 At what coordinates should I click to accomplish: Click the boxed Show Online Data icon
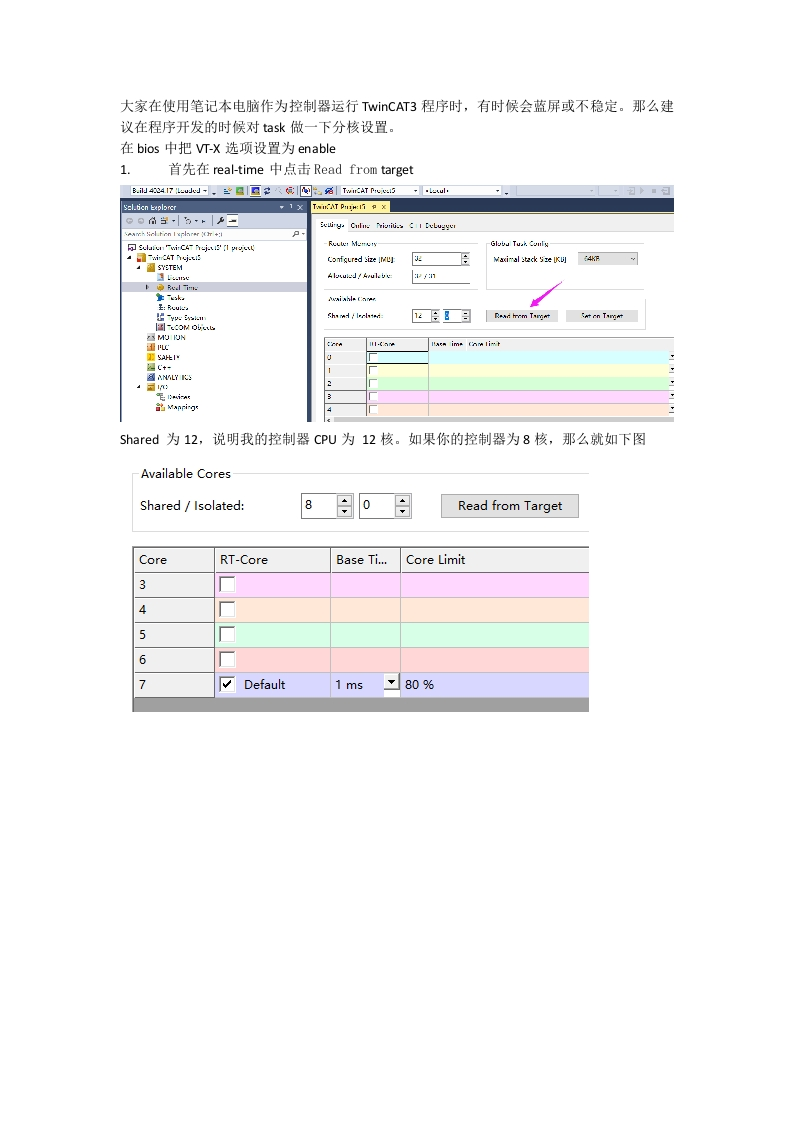click(306, 191)
